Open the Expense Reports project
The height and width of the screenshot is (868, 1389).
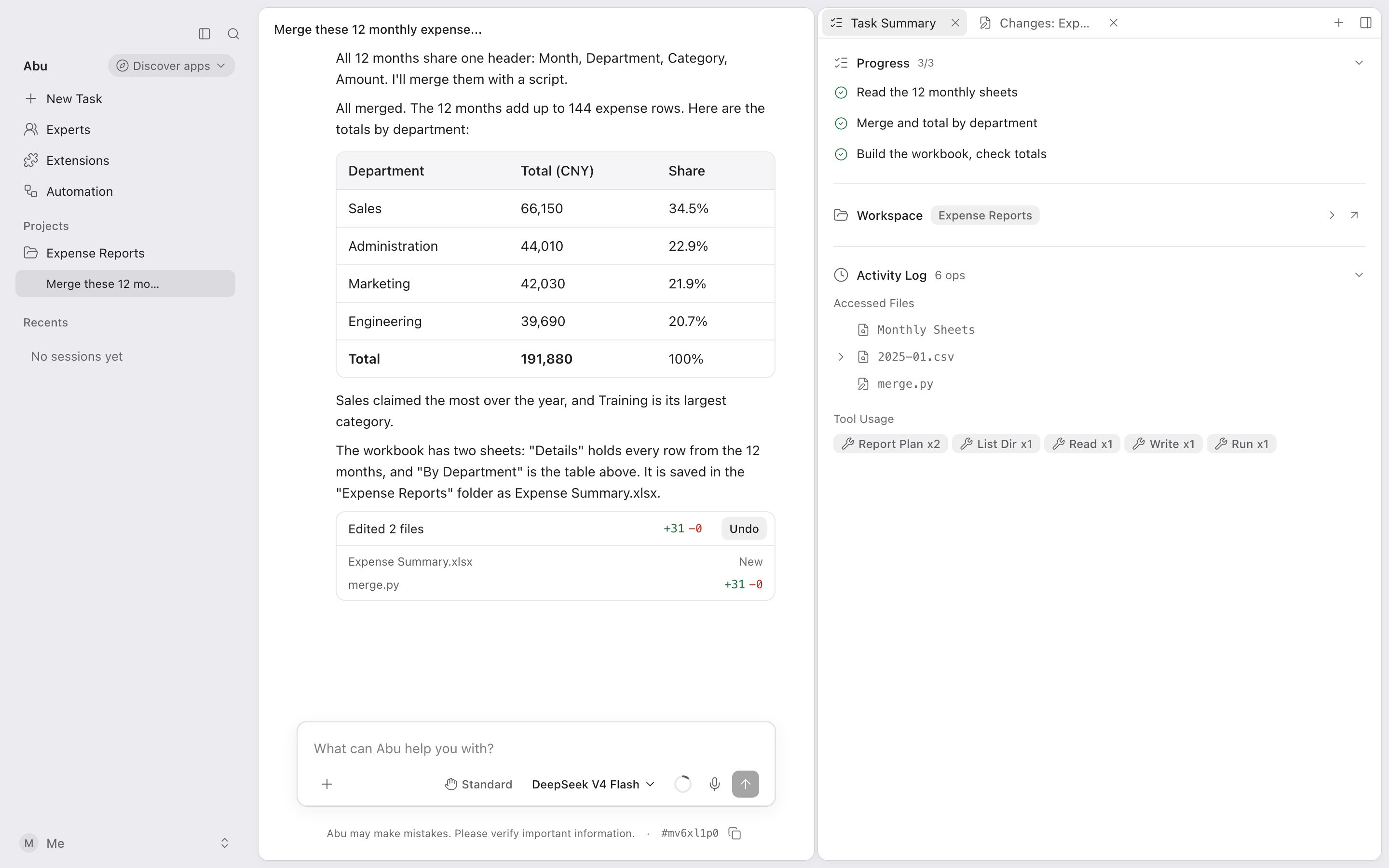coord(125,253)
